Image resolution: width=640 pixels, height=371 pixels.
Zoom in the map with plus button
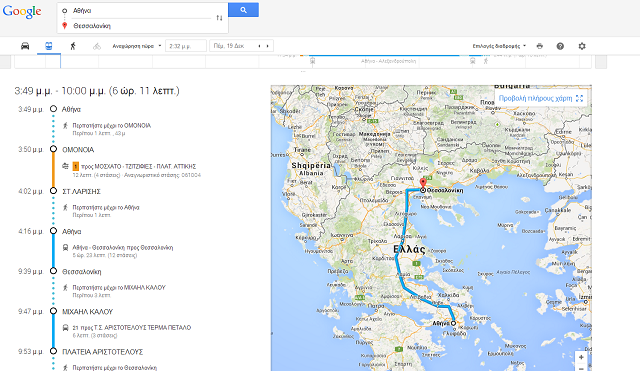(581, 357)
